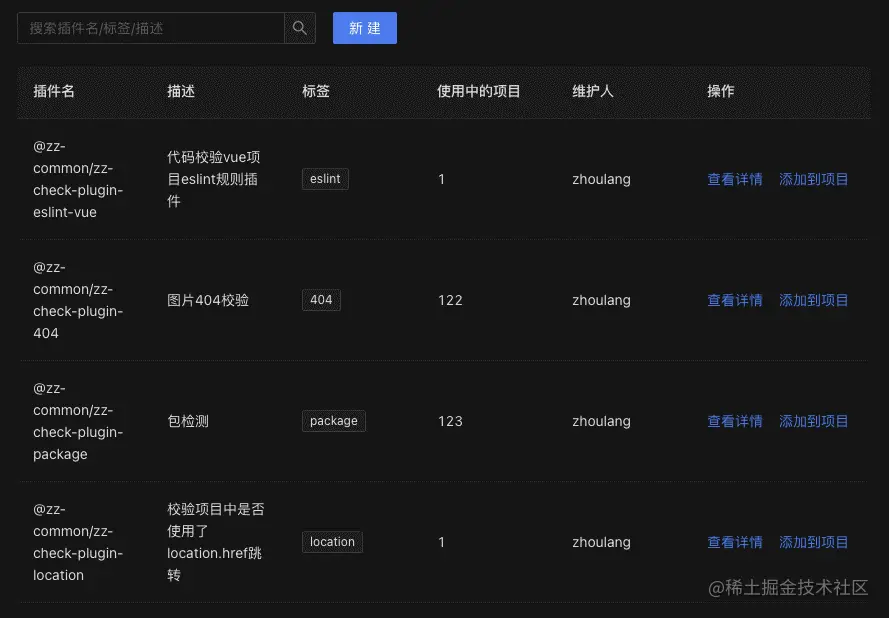Click the magnifier search icon button
Viewport: 889px width, 618px height.
pos(299,28)
